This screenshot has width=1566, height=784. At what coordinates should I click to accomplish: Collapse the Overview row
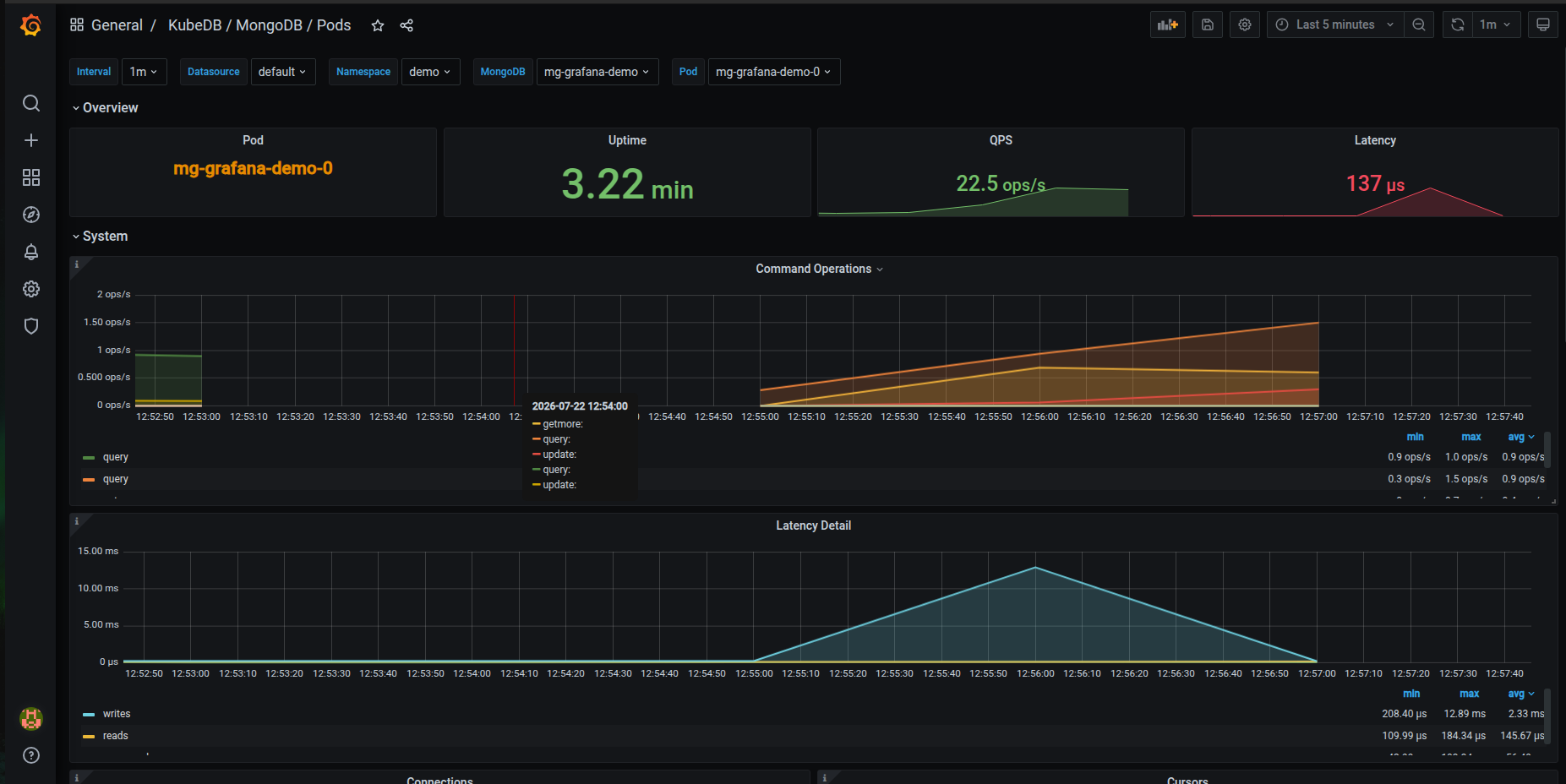(x=105, y=108)
